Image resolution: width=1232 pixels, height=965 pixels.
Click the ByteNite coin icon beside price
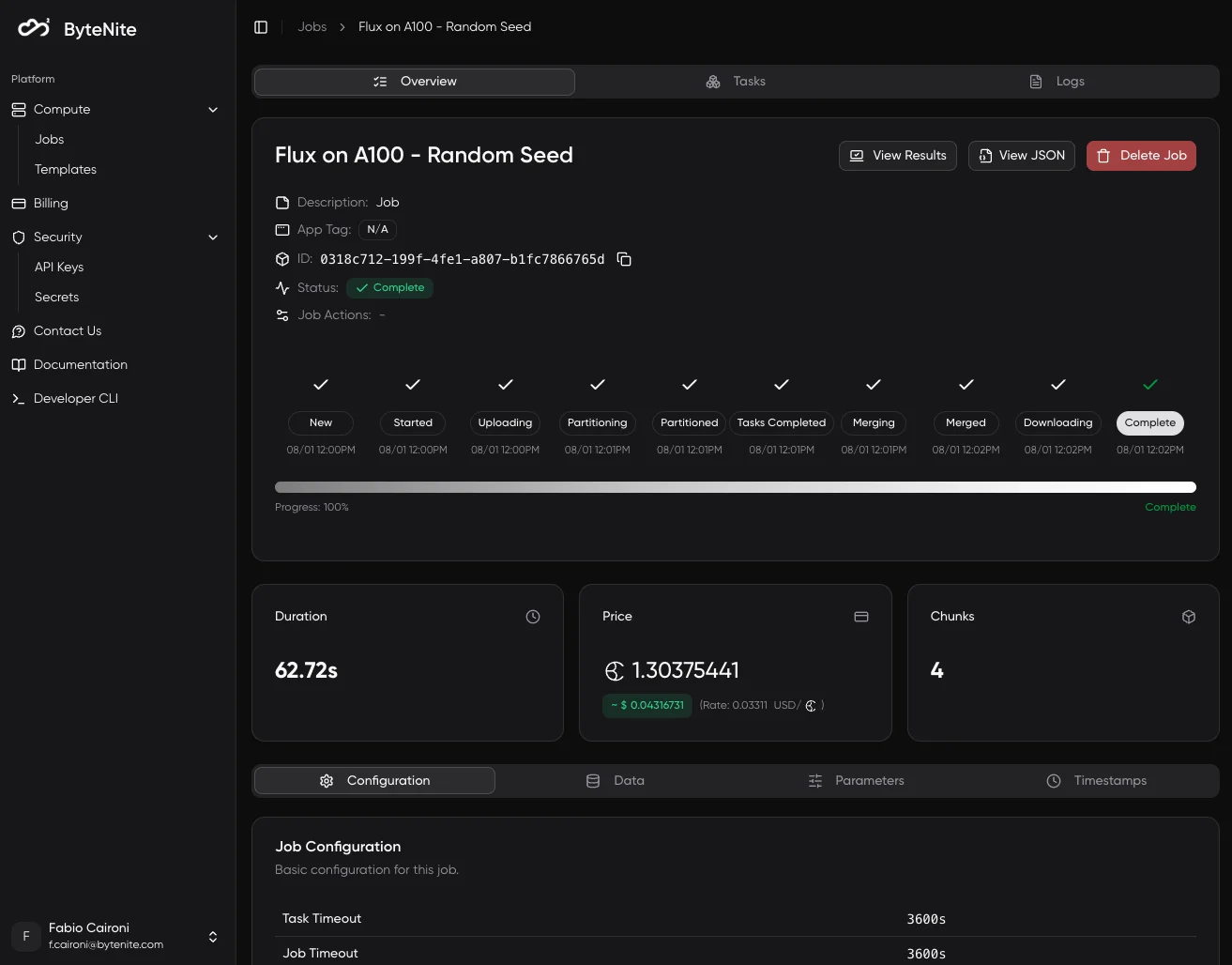tap(615, 671)
